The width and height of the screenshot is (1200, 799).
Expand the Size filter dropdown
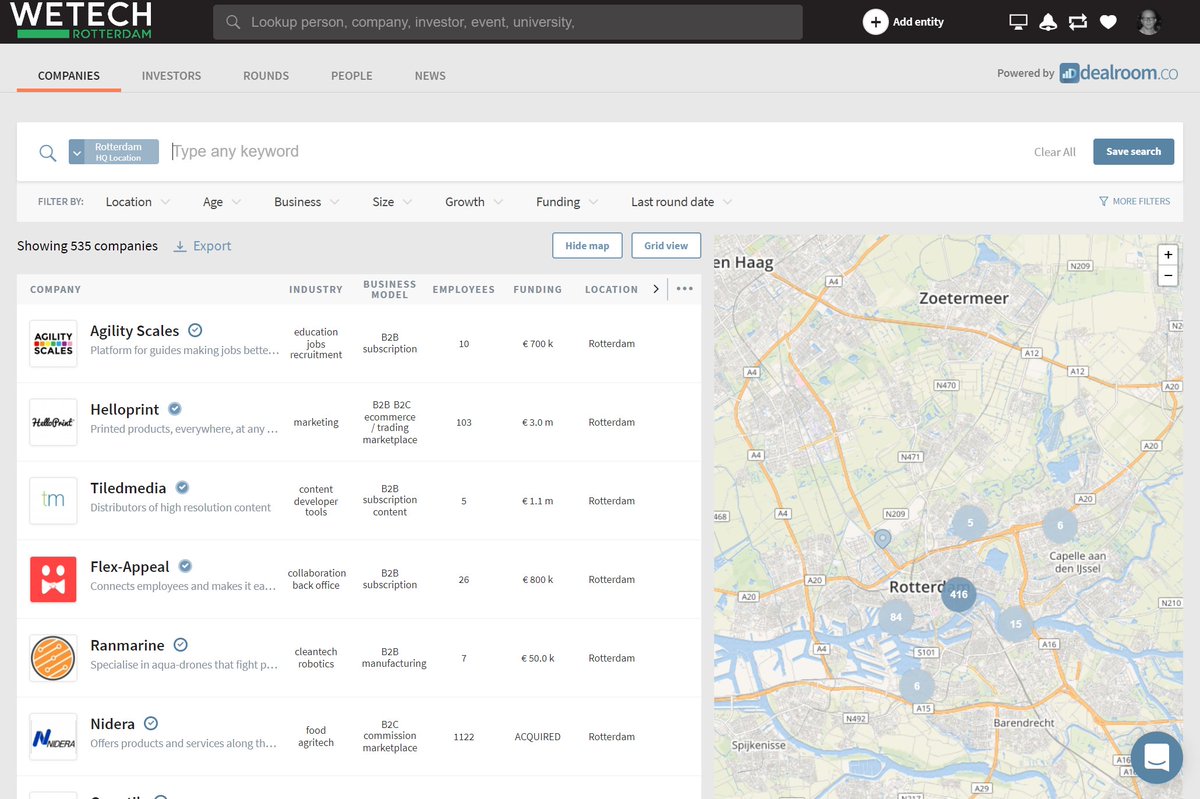392,202
